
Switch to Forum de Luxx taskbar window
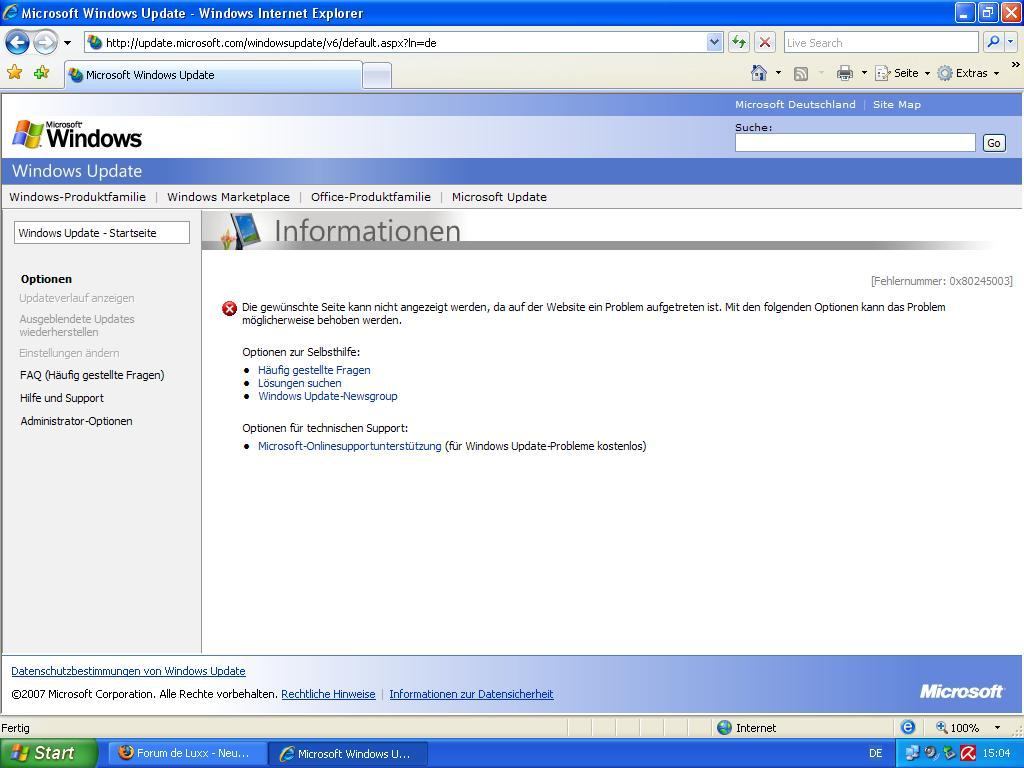tap(185, 753)
